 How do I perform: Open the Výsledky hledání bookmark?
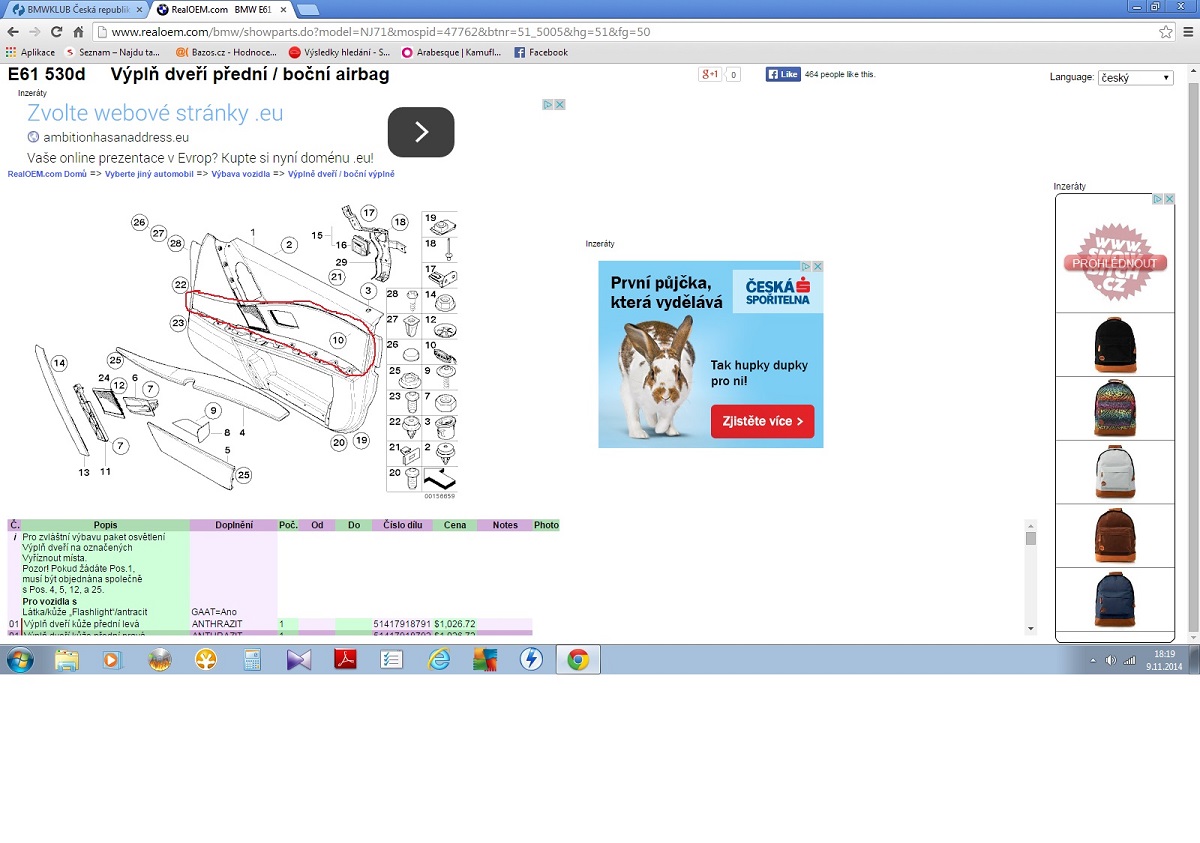339,52
